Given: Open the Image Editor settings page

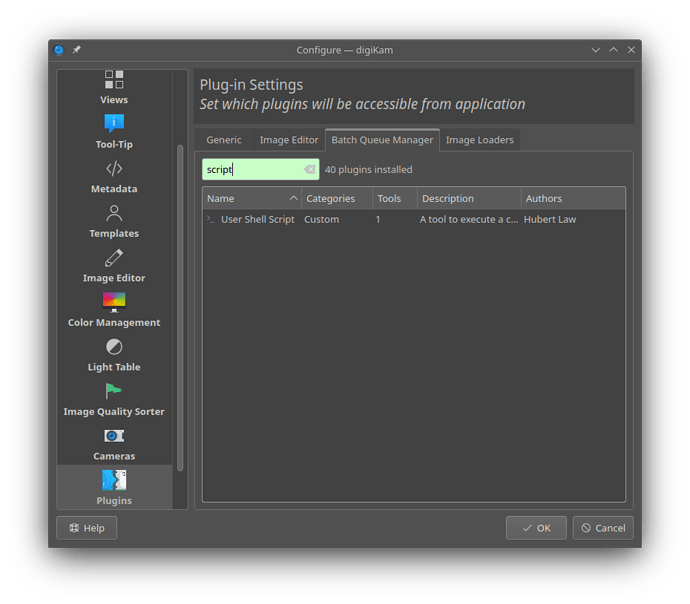Looking at the screenshot, I should click(114, 266).
